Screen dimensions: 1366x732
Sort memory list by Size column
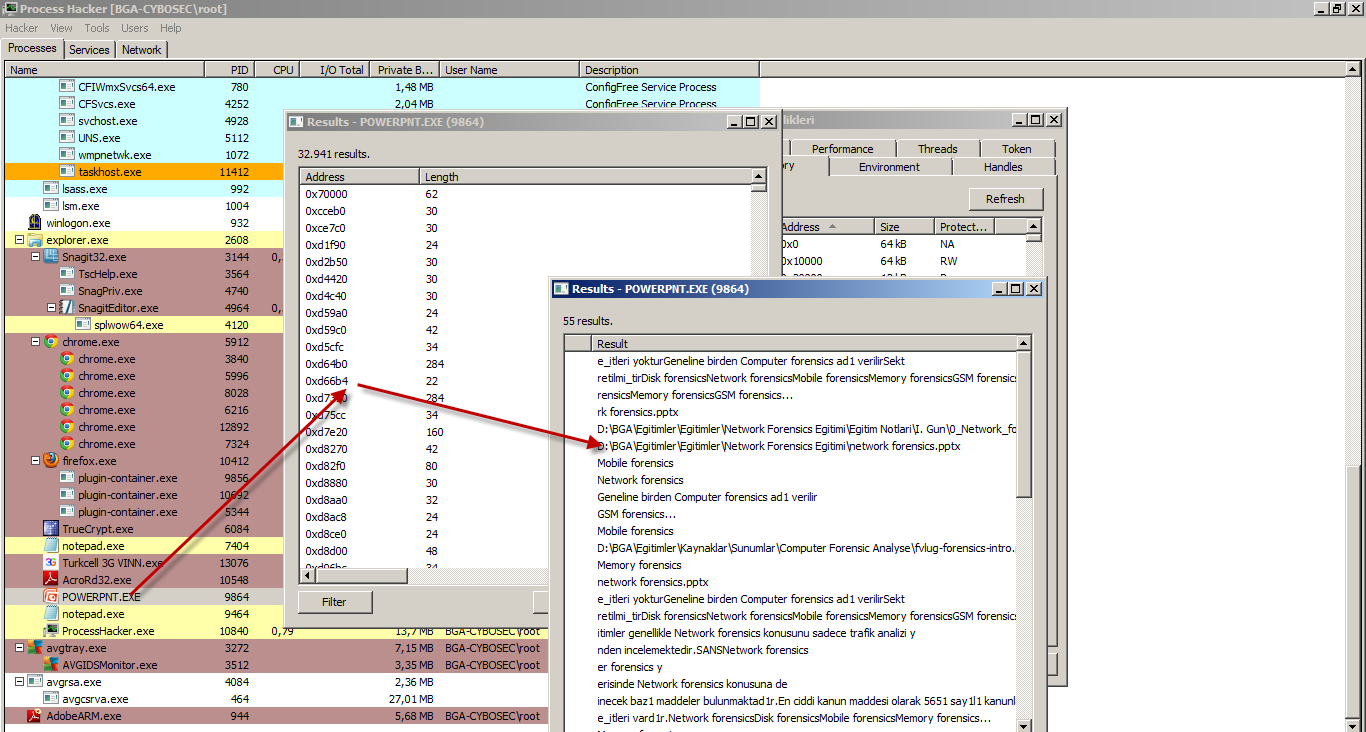pos(905,227)
